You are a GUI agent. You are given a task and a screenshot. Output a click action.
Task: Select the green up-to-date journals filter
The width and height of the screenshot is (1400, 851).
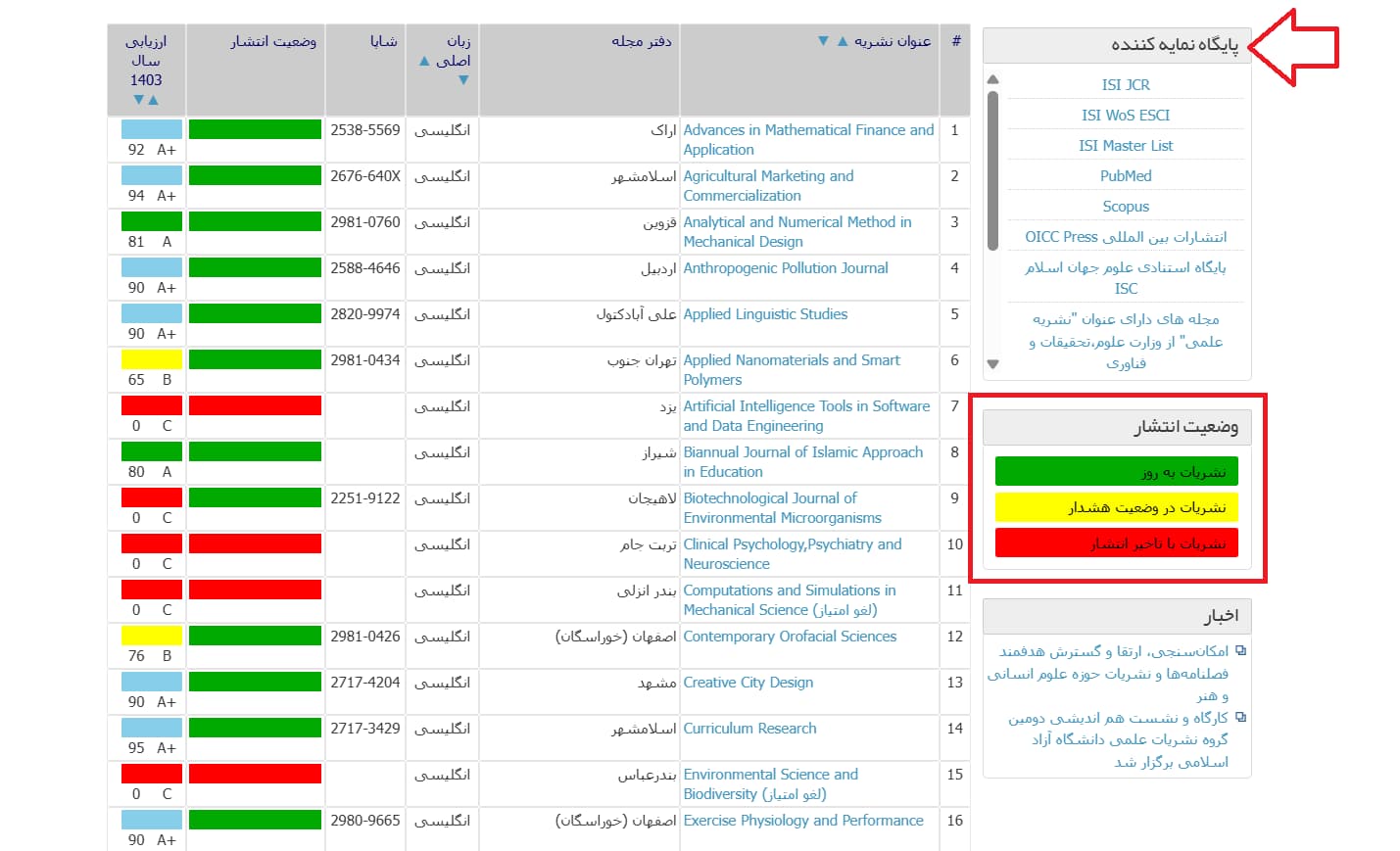coord(1117,472)
